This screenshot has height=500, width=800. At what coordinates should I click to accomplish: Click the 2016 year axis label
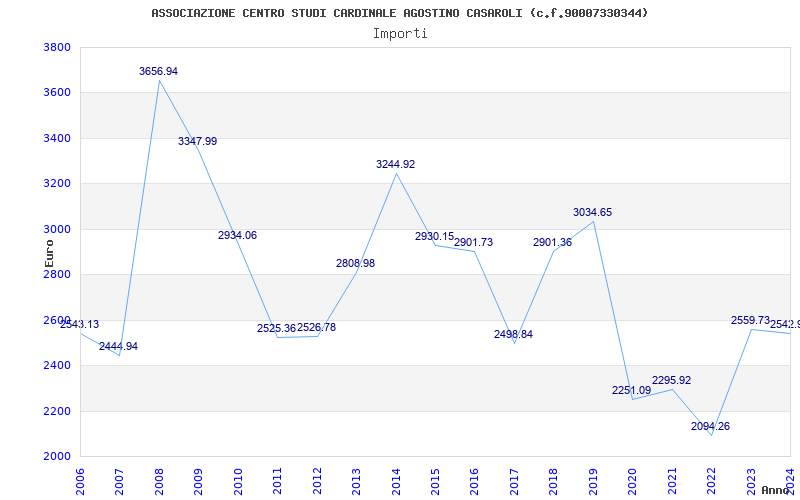tap(474, 482)
